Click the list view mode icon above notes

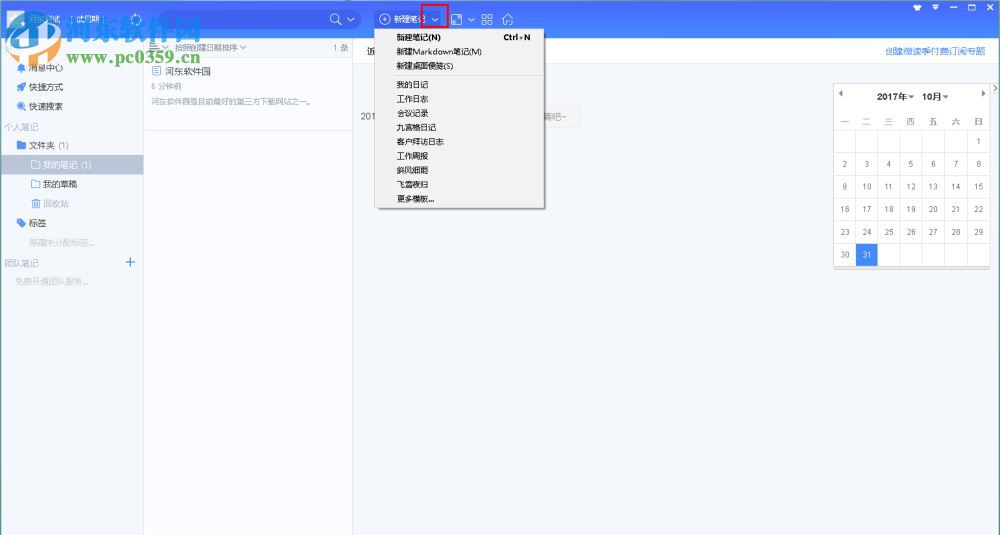(154, 47)
